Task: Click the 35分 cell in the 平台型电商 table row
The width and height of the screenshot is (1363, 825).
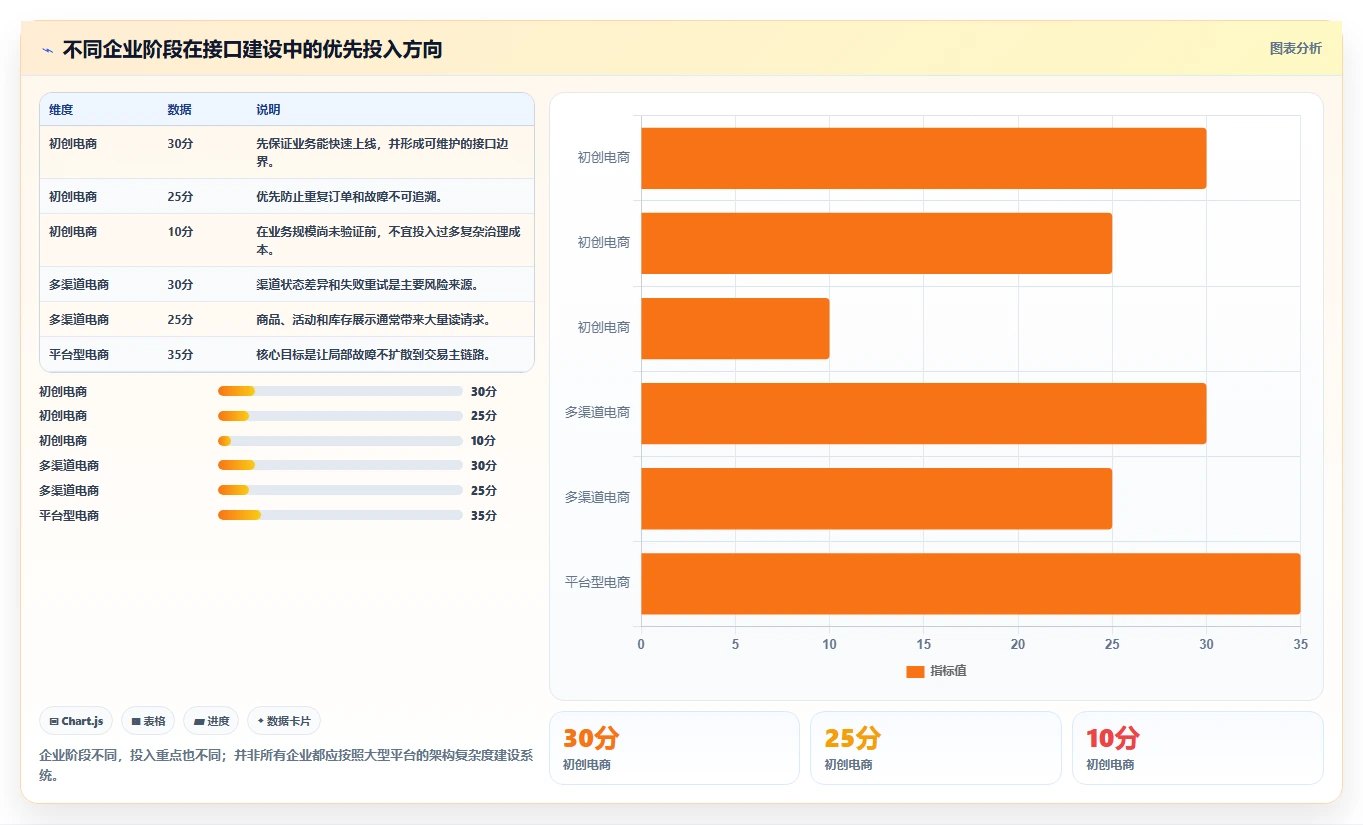Action: tap(180, 355)
